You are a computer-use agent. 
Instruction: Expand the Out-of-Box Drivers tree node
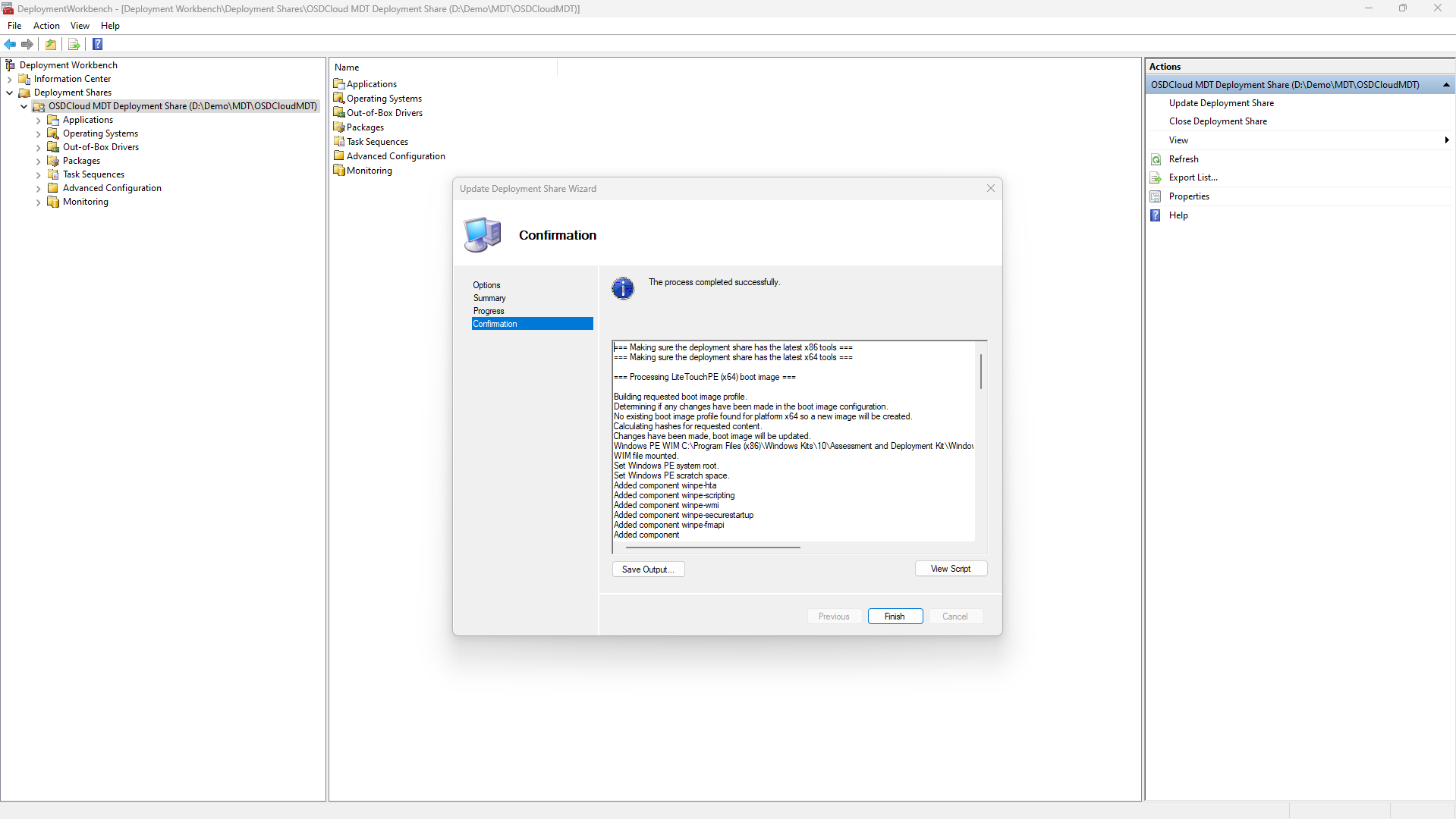pyautogui.click(x=38, y=147)
